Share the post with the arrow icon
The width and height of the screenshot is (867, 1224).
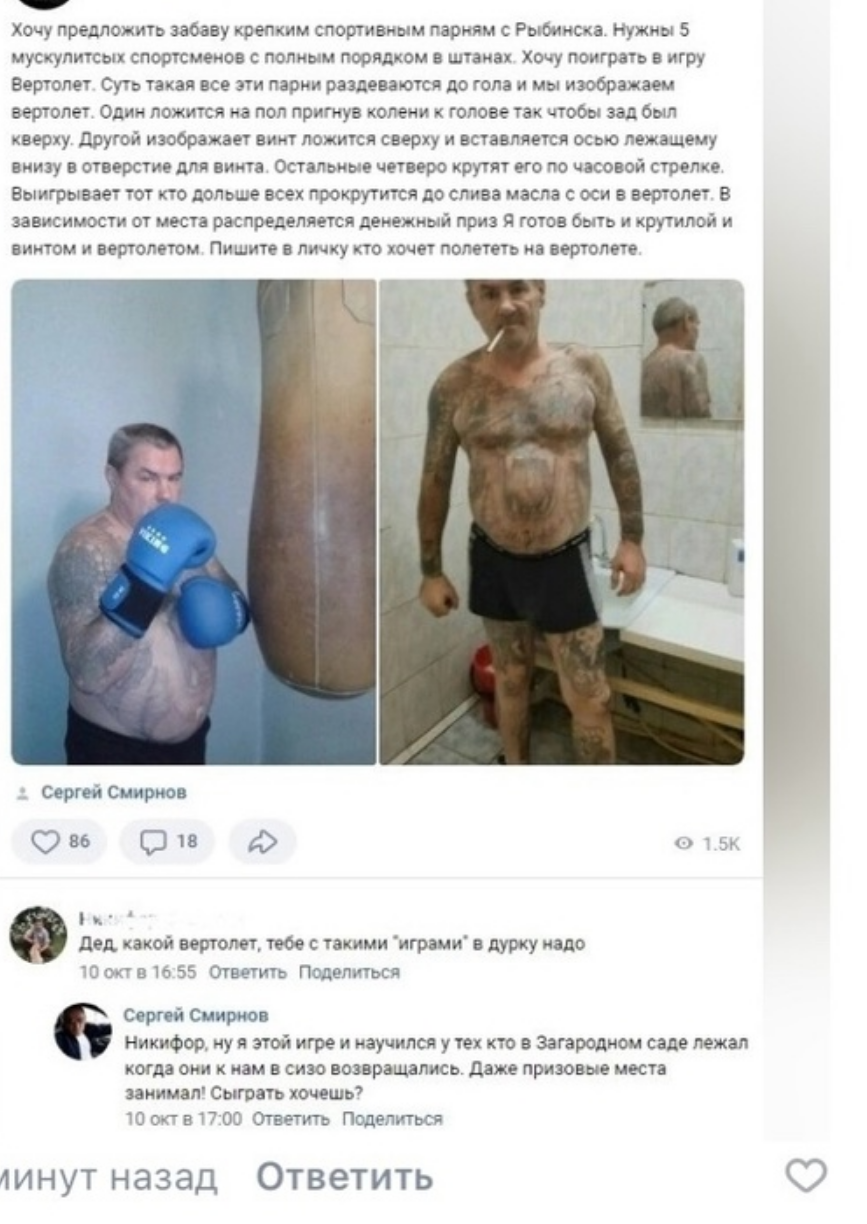262,842
